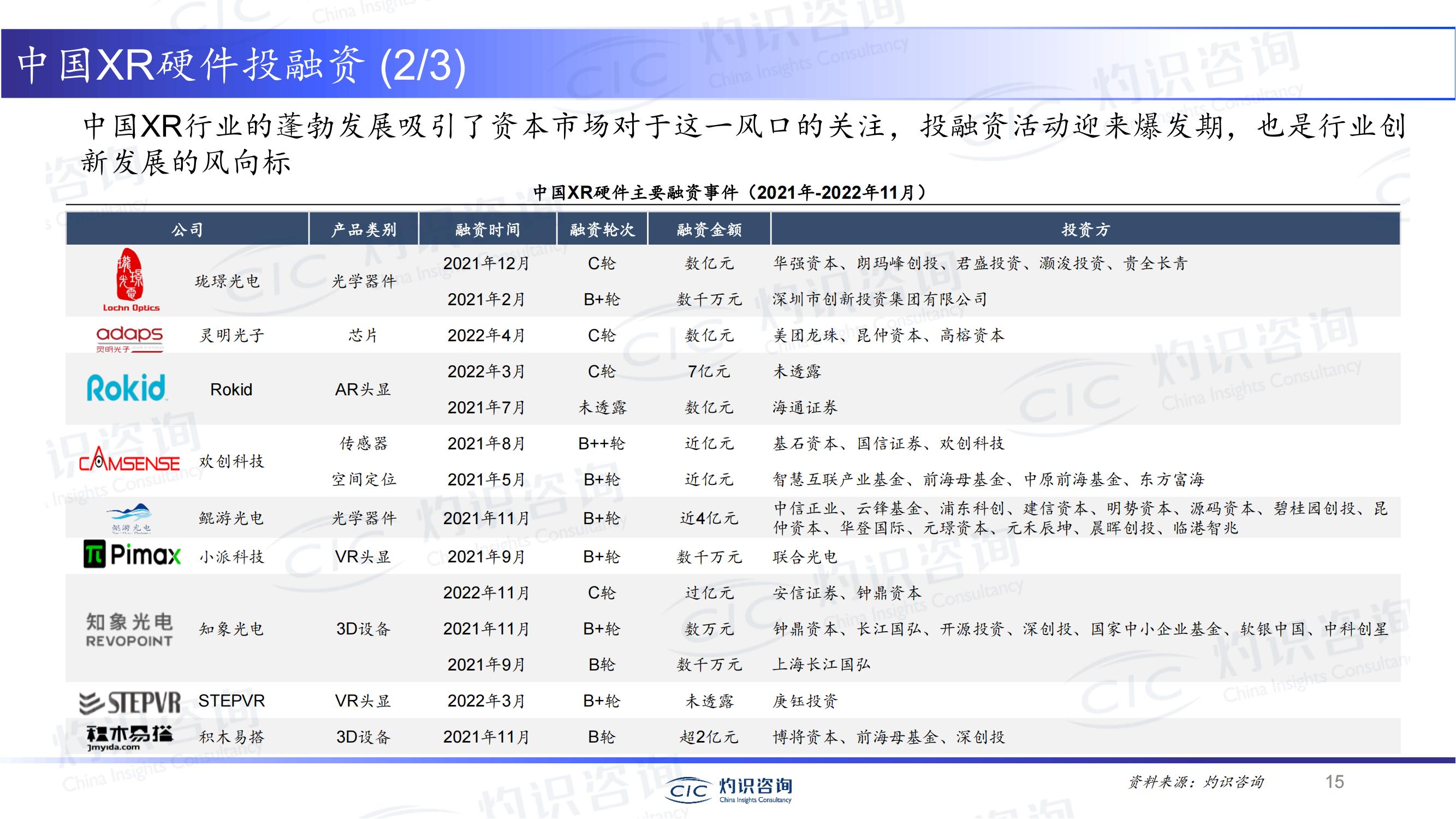Click the 2022年11月 date cell

[x=486, y=592]
